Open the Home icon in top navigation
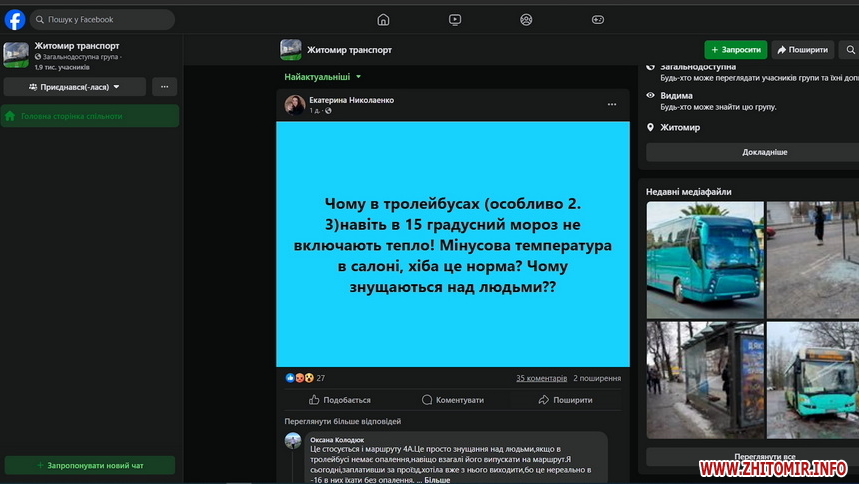 point(383,20)
